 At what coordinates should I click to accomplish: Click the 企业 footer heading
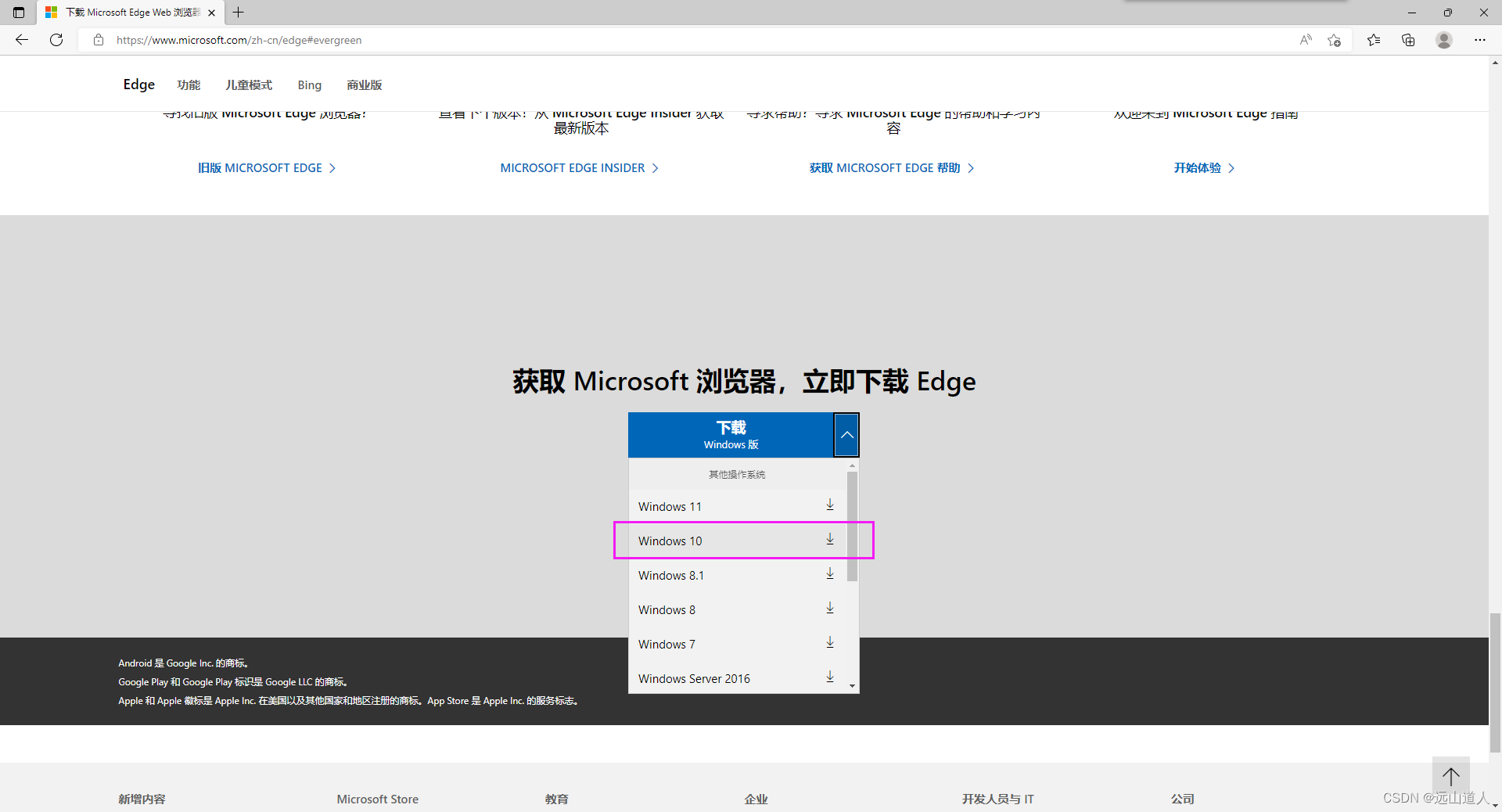click(756, 799)
